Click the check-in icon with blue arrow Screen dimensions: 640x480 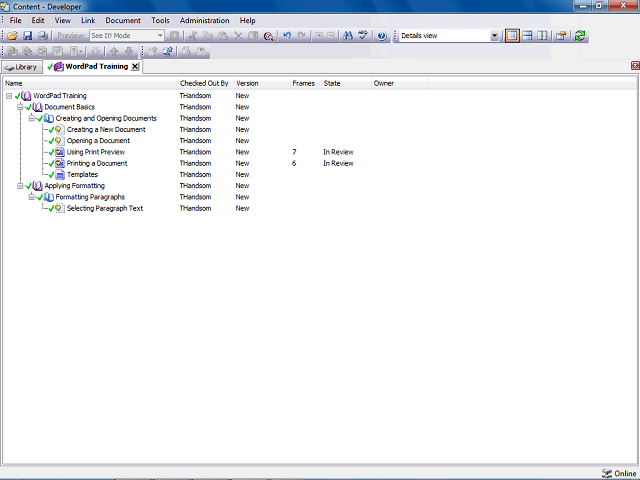click(x=167, y=51)
